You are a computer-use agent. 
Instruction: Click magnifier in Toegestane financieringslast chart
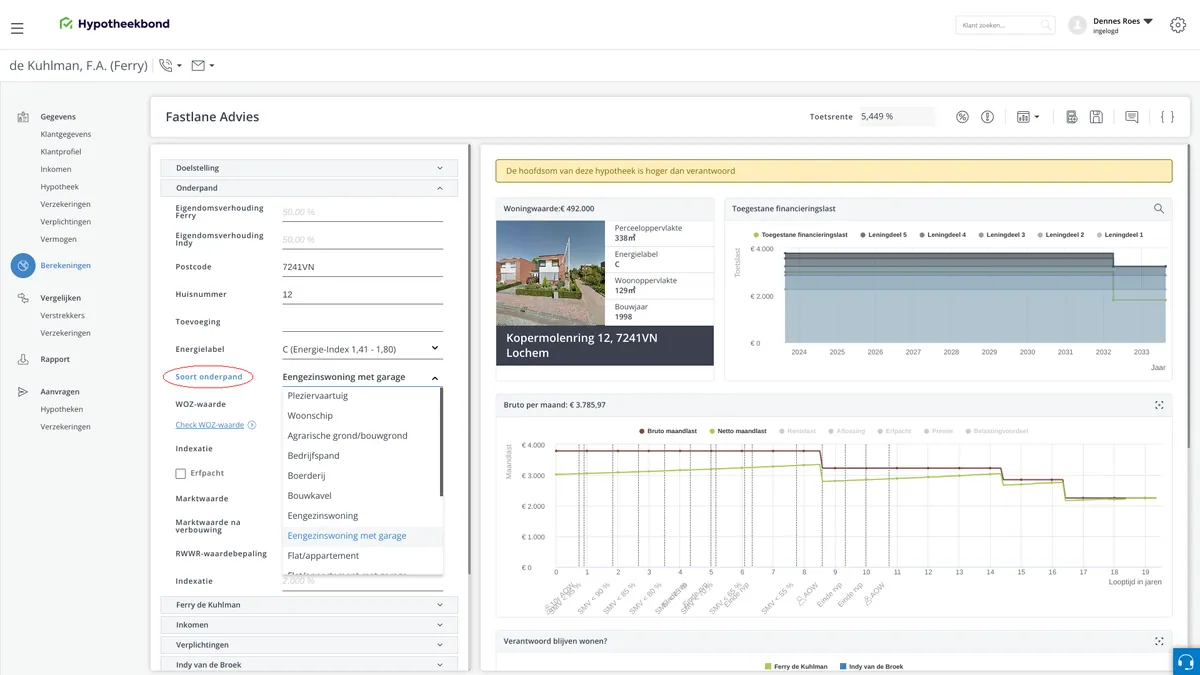pos(1159,209)
